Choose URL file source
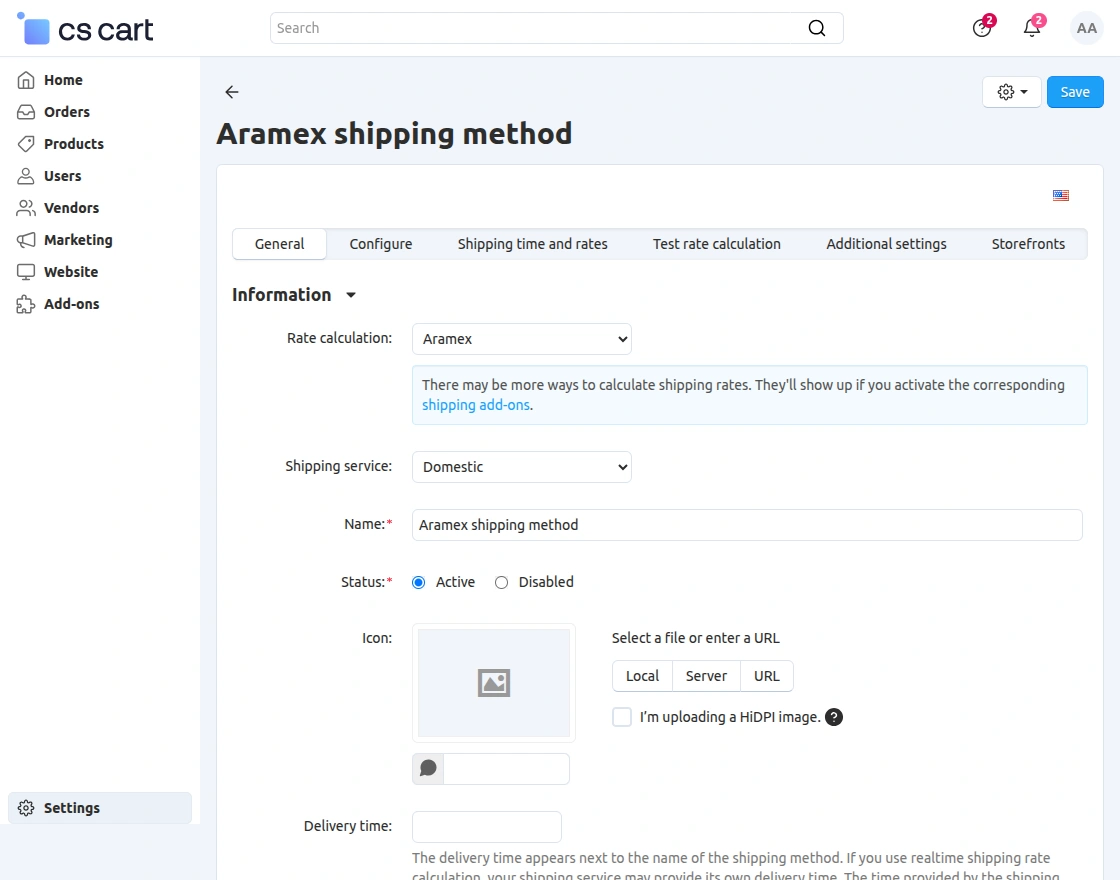 (x=766, y=676)
